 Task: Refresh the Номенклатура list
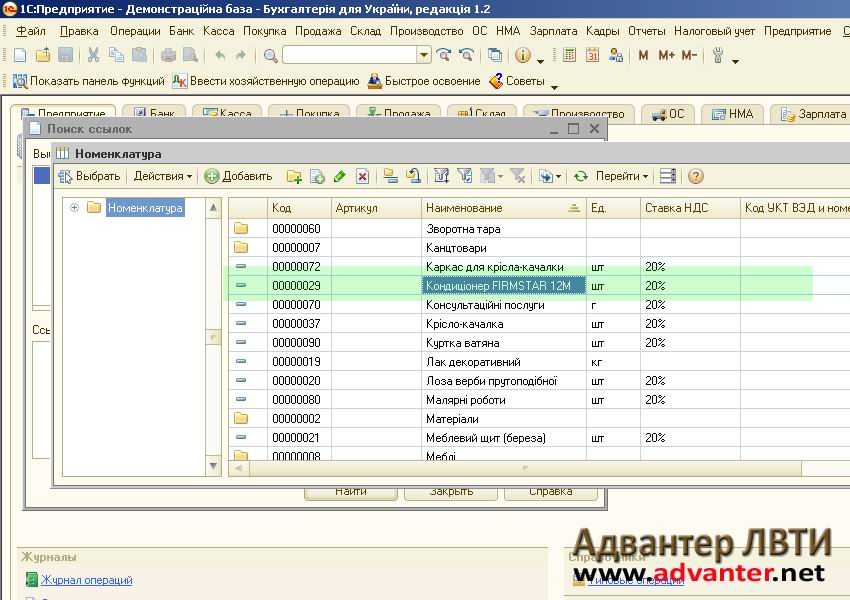581,176
